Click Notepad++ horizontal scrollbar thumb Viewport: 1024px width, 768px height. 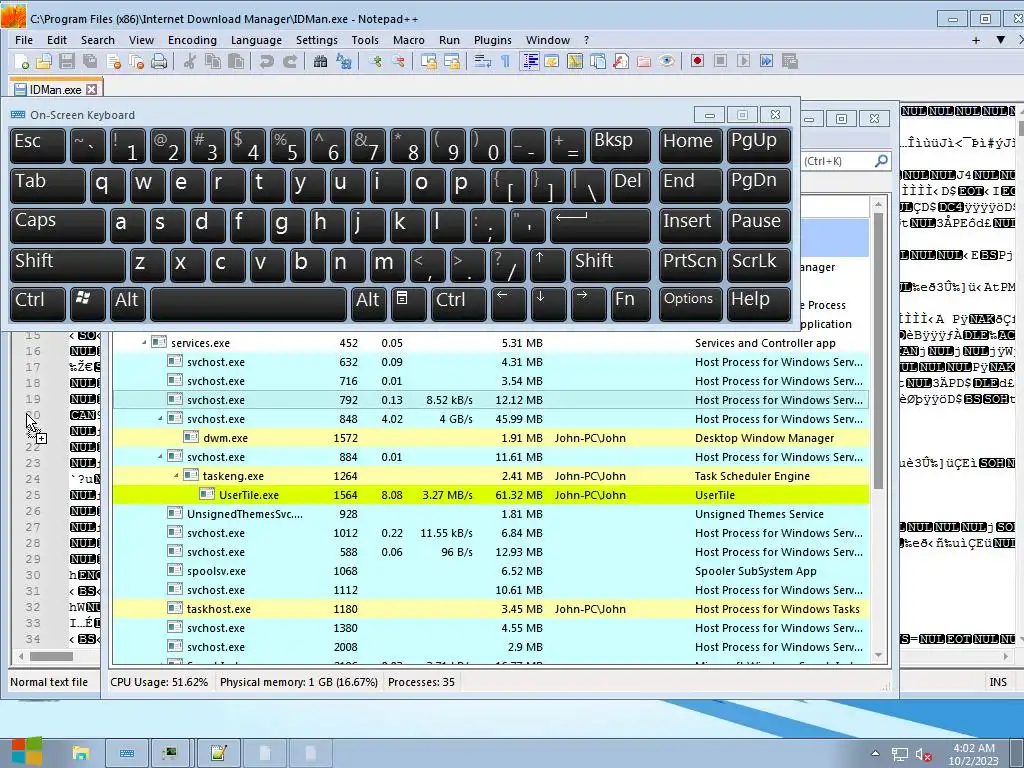click(x=52, y=656)
